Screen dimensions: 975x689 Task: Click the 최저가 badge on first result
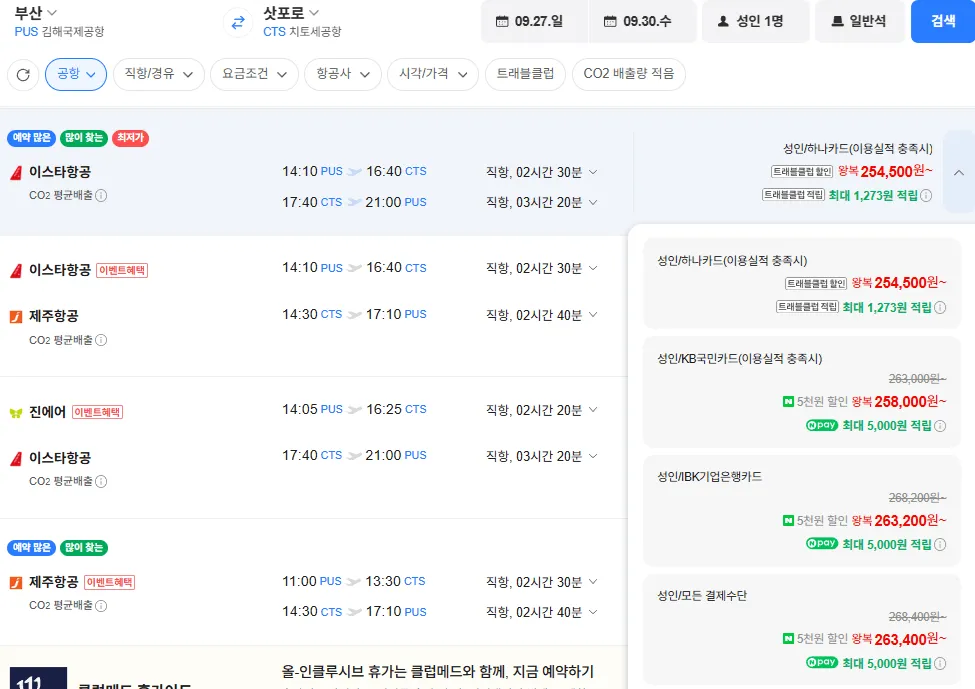(130, 137)
